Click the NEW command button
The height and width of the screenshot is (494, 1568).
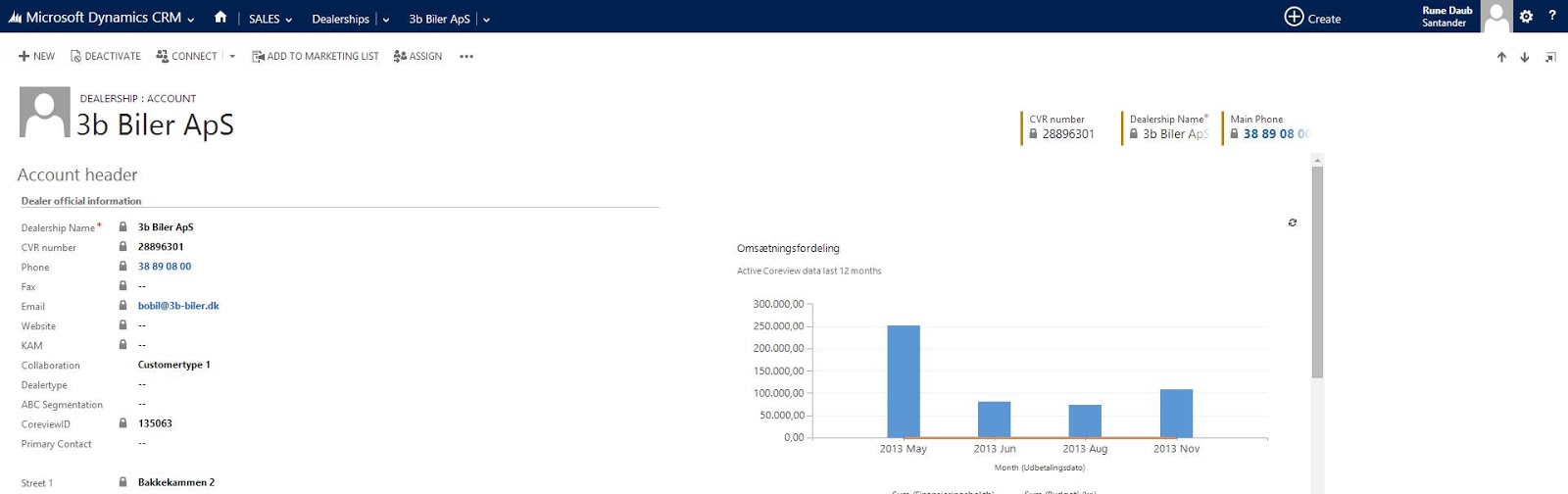coord(36,56)
